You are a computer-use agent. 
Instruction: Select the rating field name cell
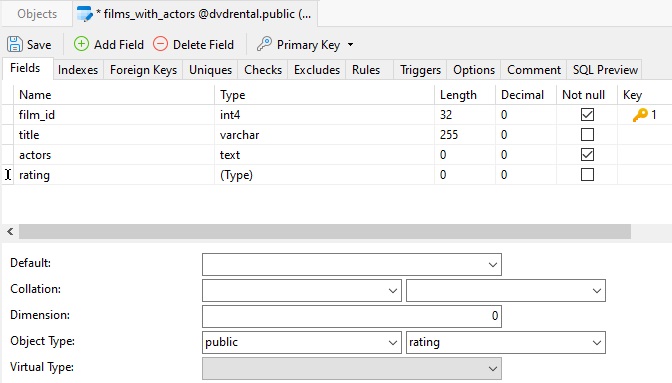coord(114,175)
